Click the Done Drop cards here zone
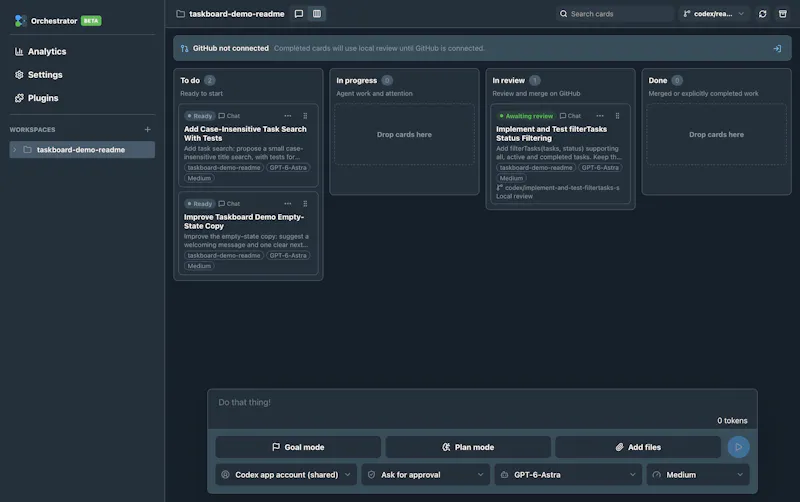The height and width of the screenshot is (502, 800). point(716,135)
